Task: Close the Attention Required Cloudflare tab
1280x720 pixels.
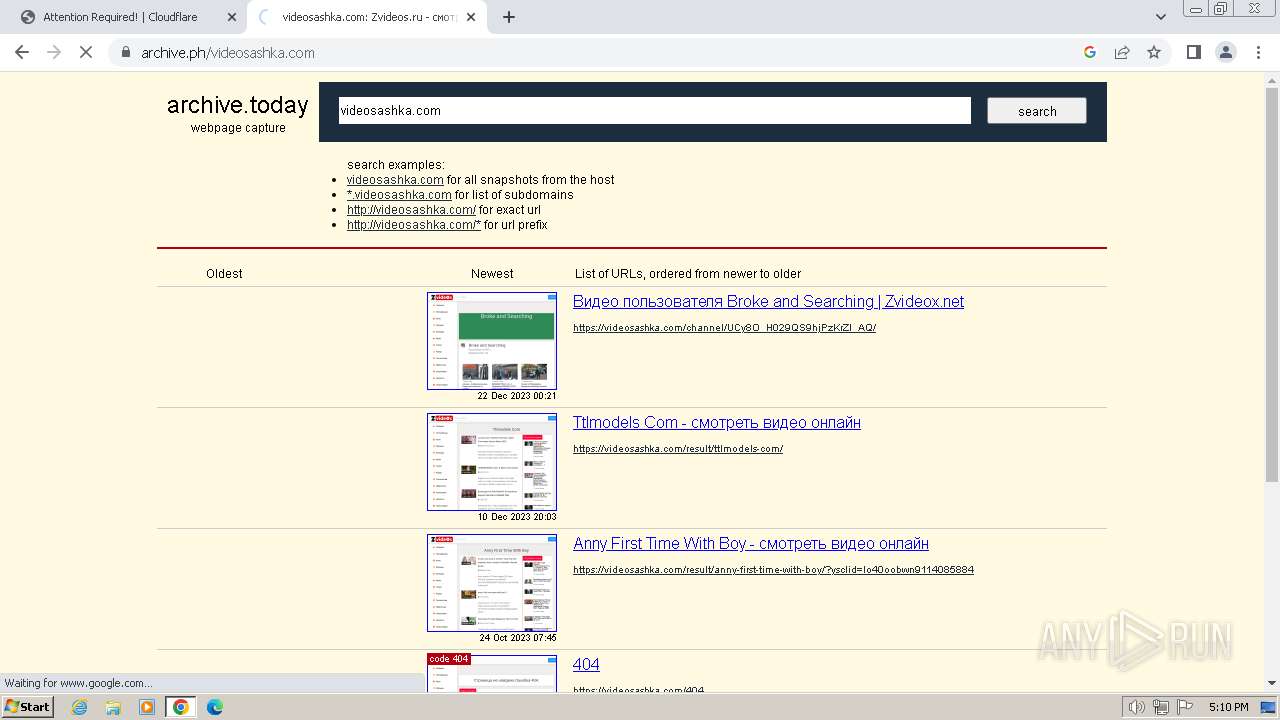Action: (232, 17)
